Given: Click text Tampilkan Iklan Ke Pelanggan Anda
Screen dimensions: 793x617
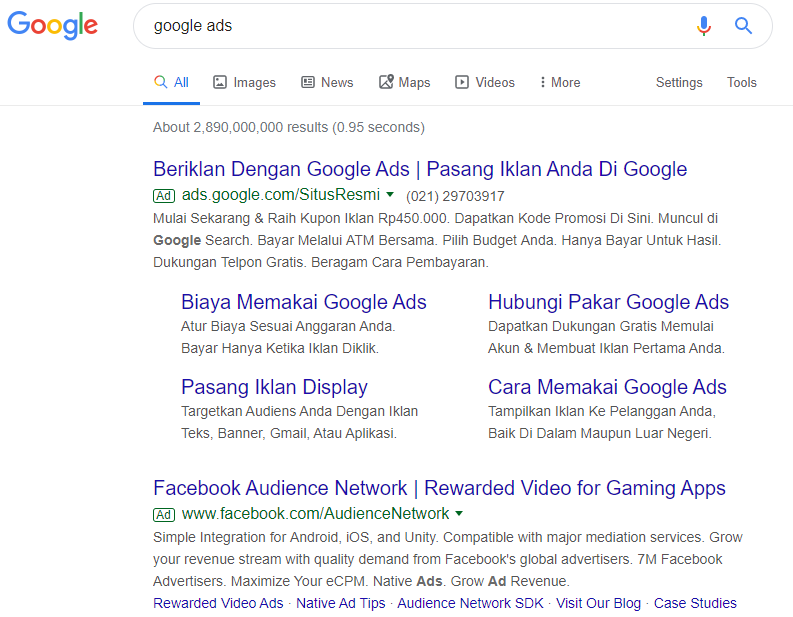Looking at the screenshot, I should 602,412.
